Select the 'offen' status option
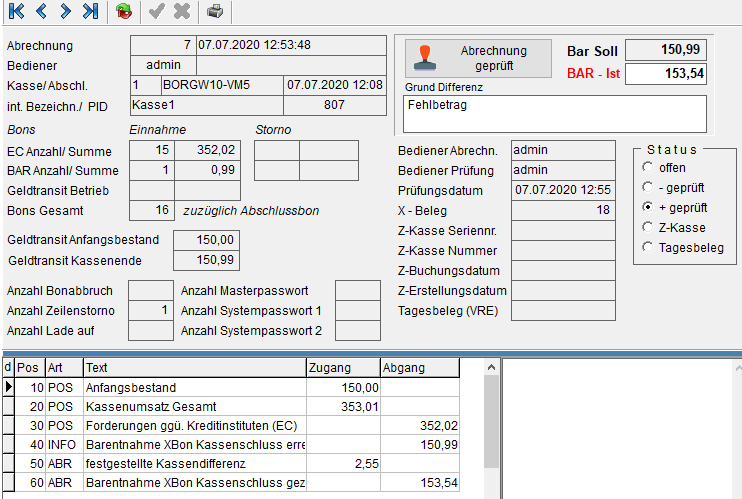 click(648, 168)
